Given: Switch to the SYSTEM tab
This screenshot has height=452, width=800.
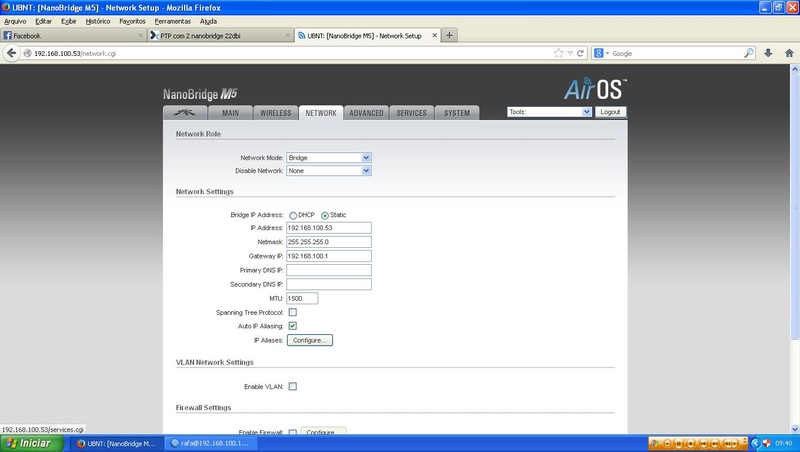Looking at the screenshot, I should click(x=457, y=113).
